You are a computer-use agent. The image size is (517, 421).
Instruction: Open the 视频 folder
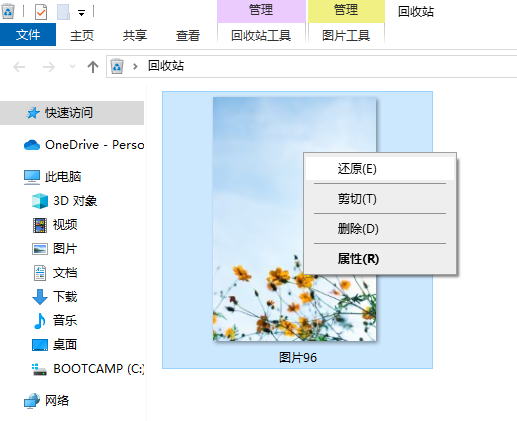pos(65,225)
